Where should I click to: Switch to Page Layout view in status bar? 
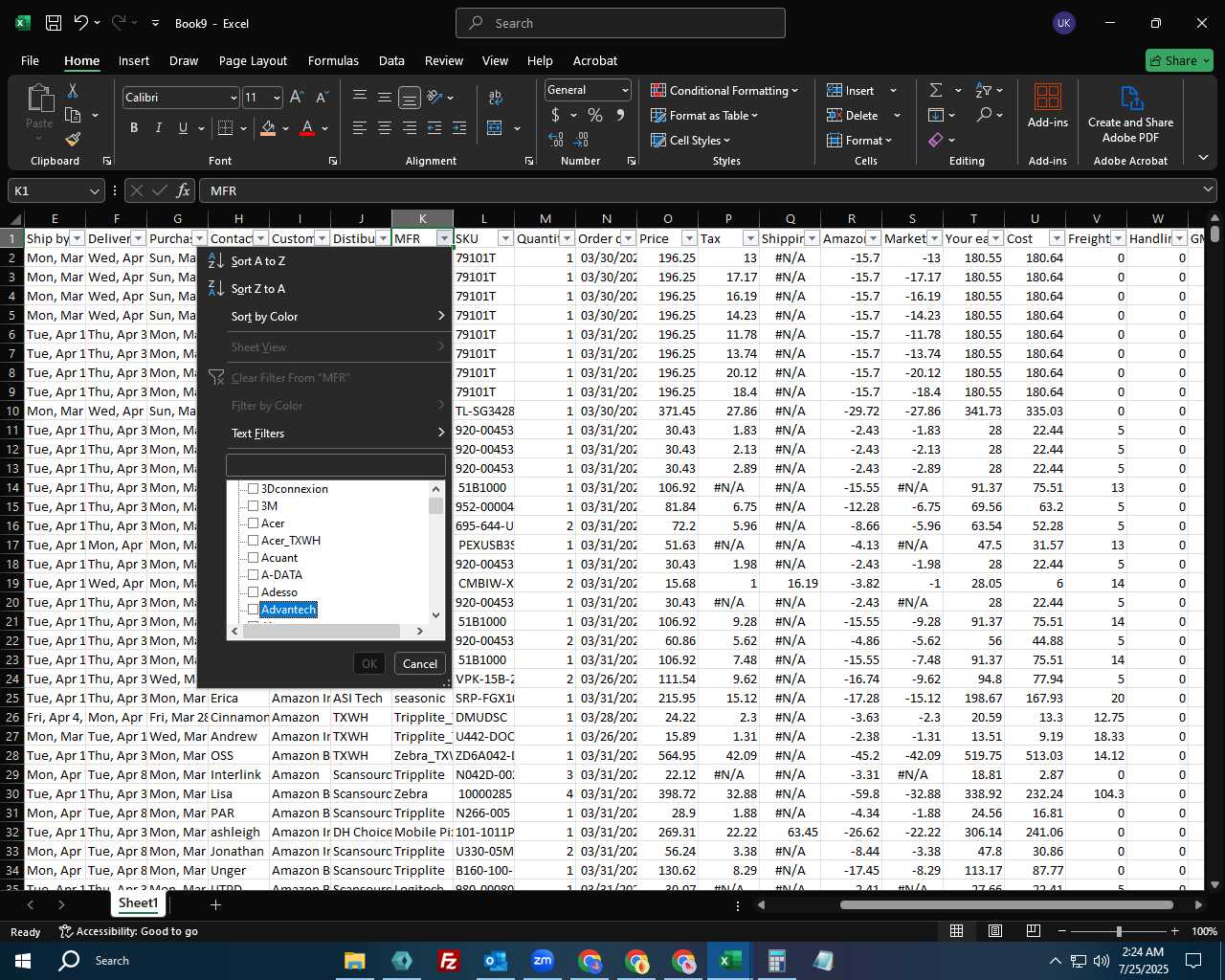(995, 931)
